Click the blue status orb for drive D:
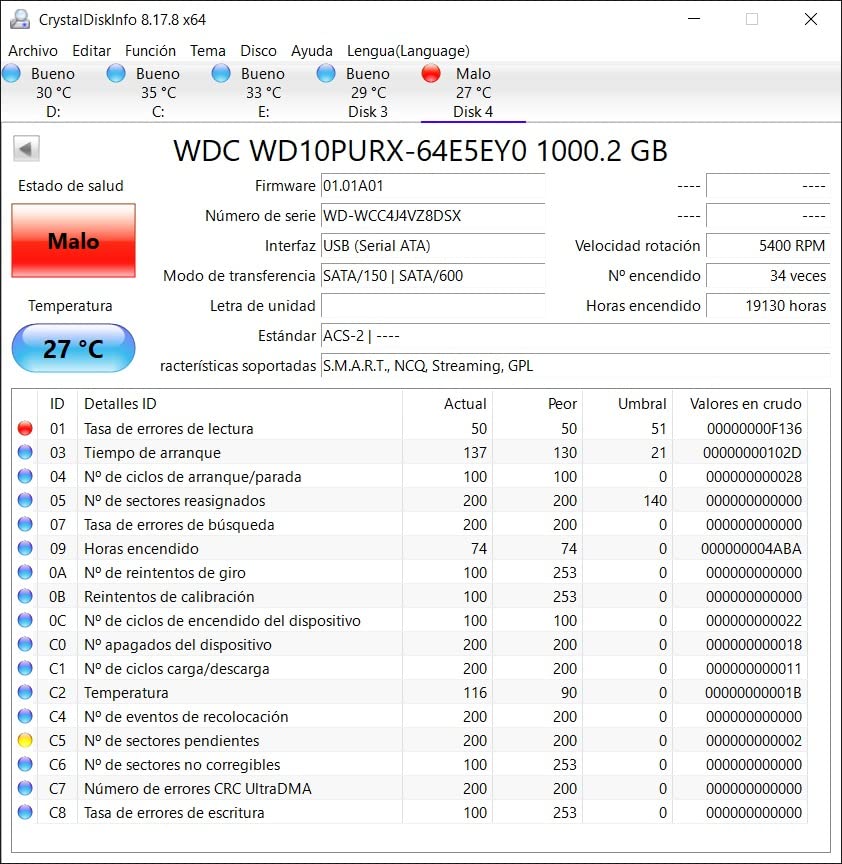Viewport: 842px width, 864px height. 12,73
